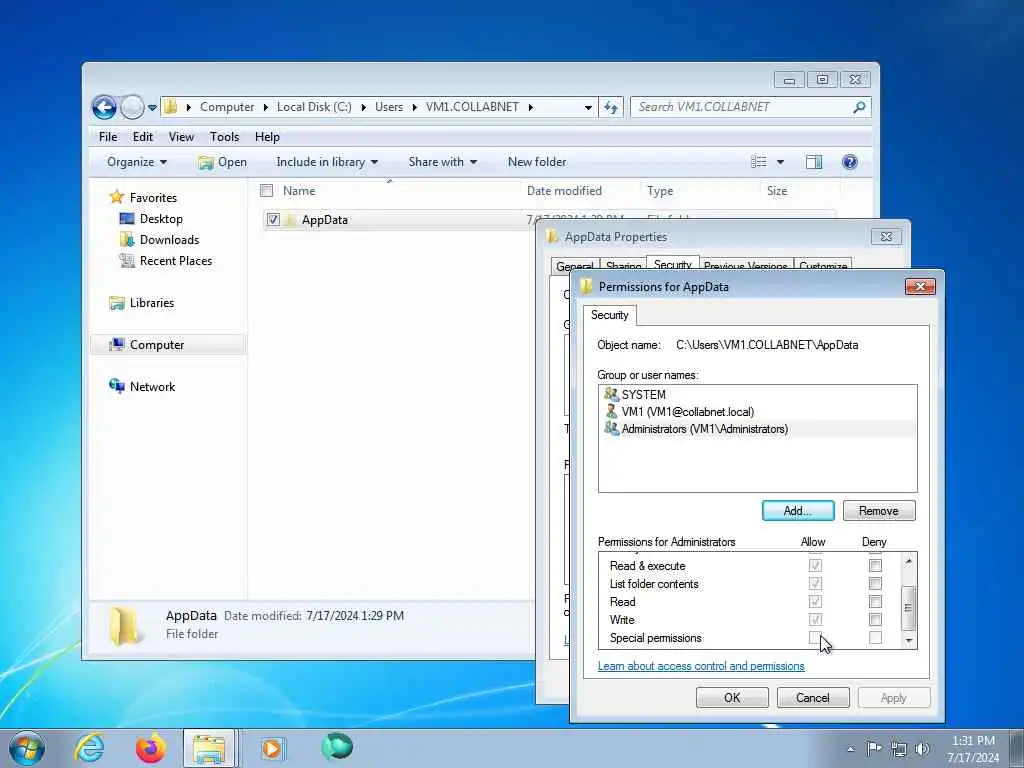Screen dimensions: 1024x768
Task: Click the Users breadcrumb in the address bar
Action: tap(389, 107)
